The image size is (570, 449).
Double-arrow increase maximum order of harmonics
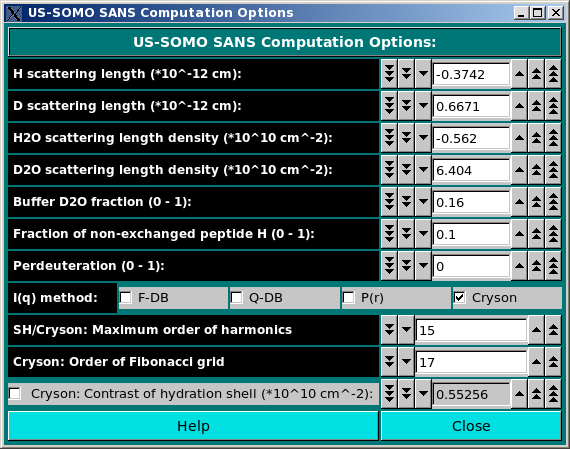pyautogui.click(x=553, y=330)
